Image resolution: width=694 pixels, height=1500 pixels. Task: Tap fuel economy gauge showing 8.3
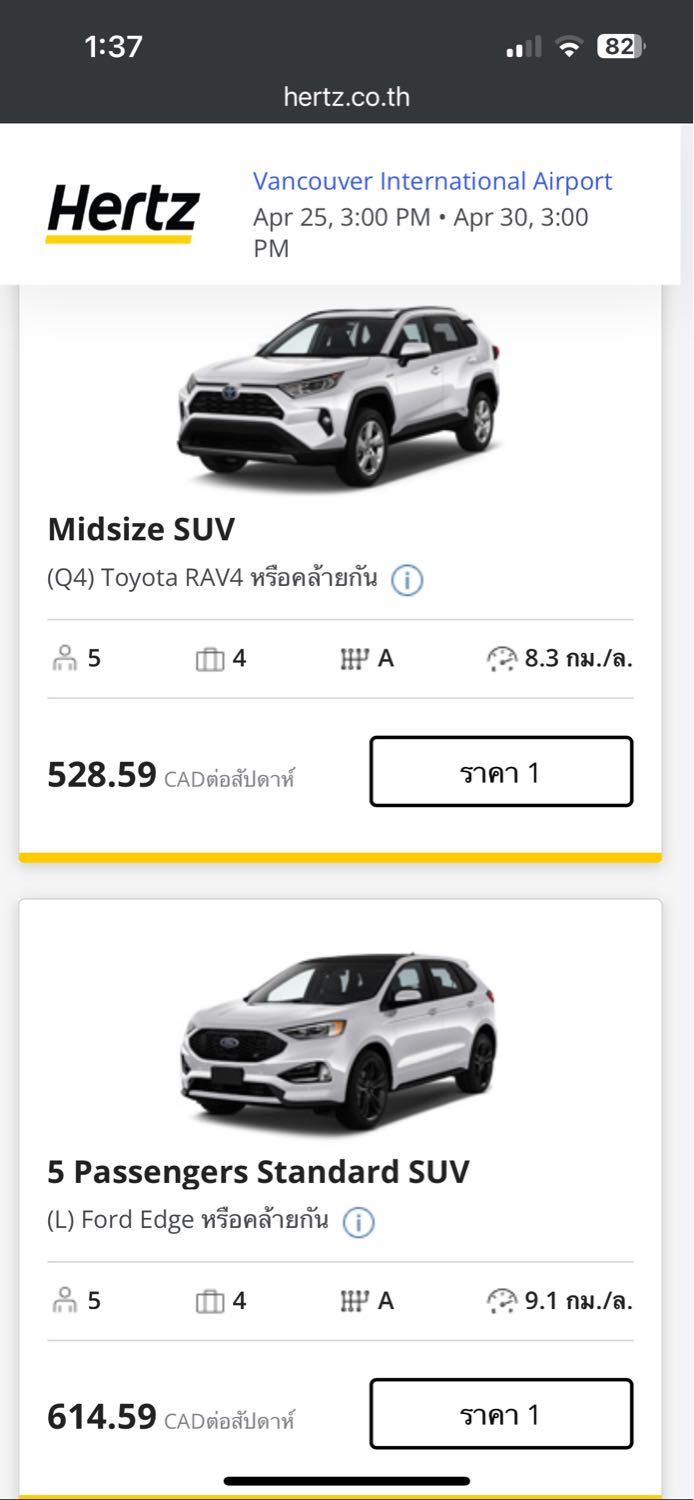point(501,659)
